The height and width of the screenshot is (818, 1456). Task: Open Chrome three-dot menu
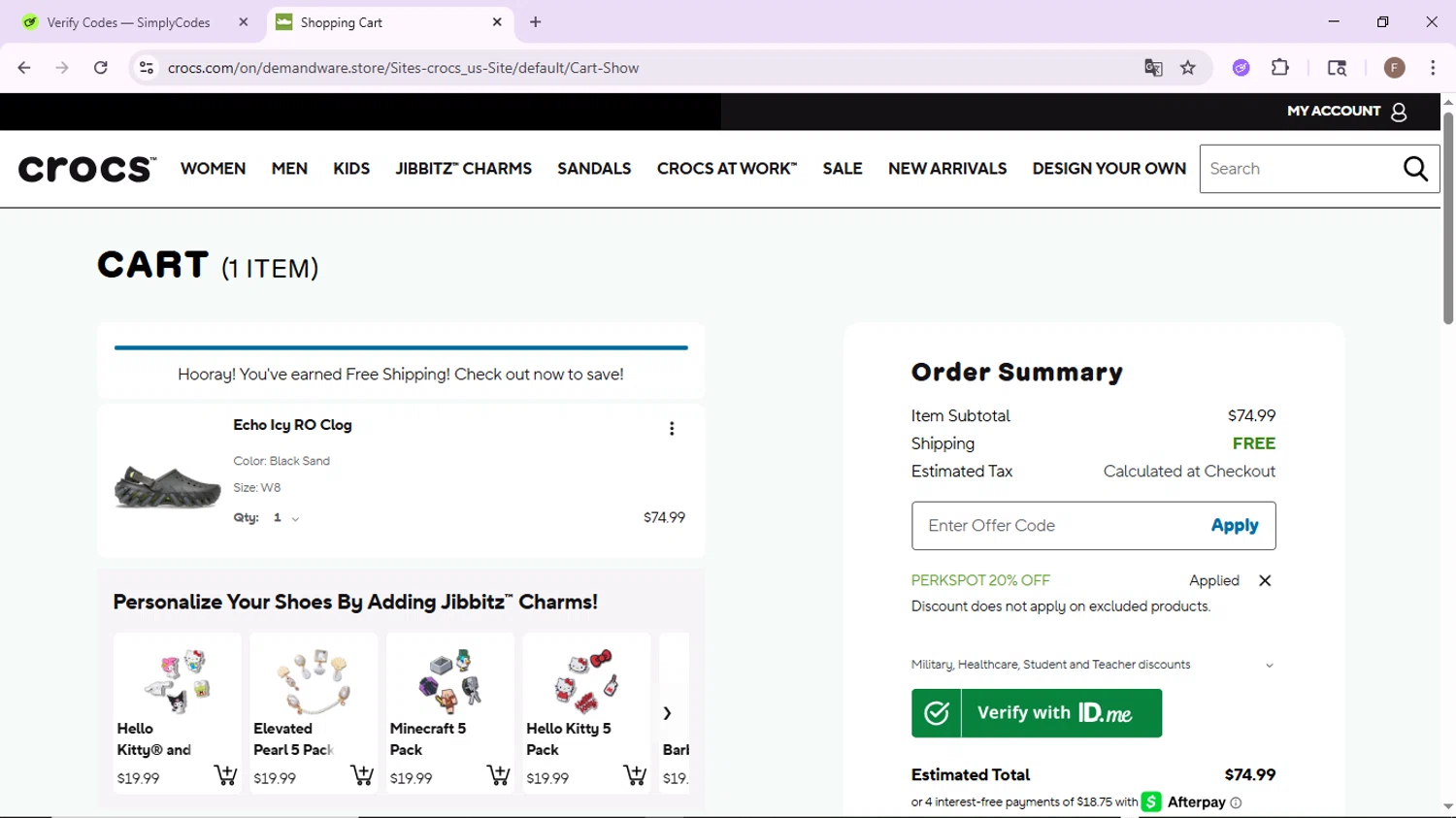1433,68
